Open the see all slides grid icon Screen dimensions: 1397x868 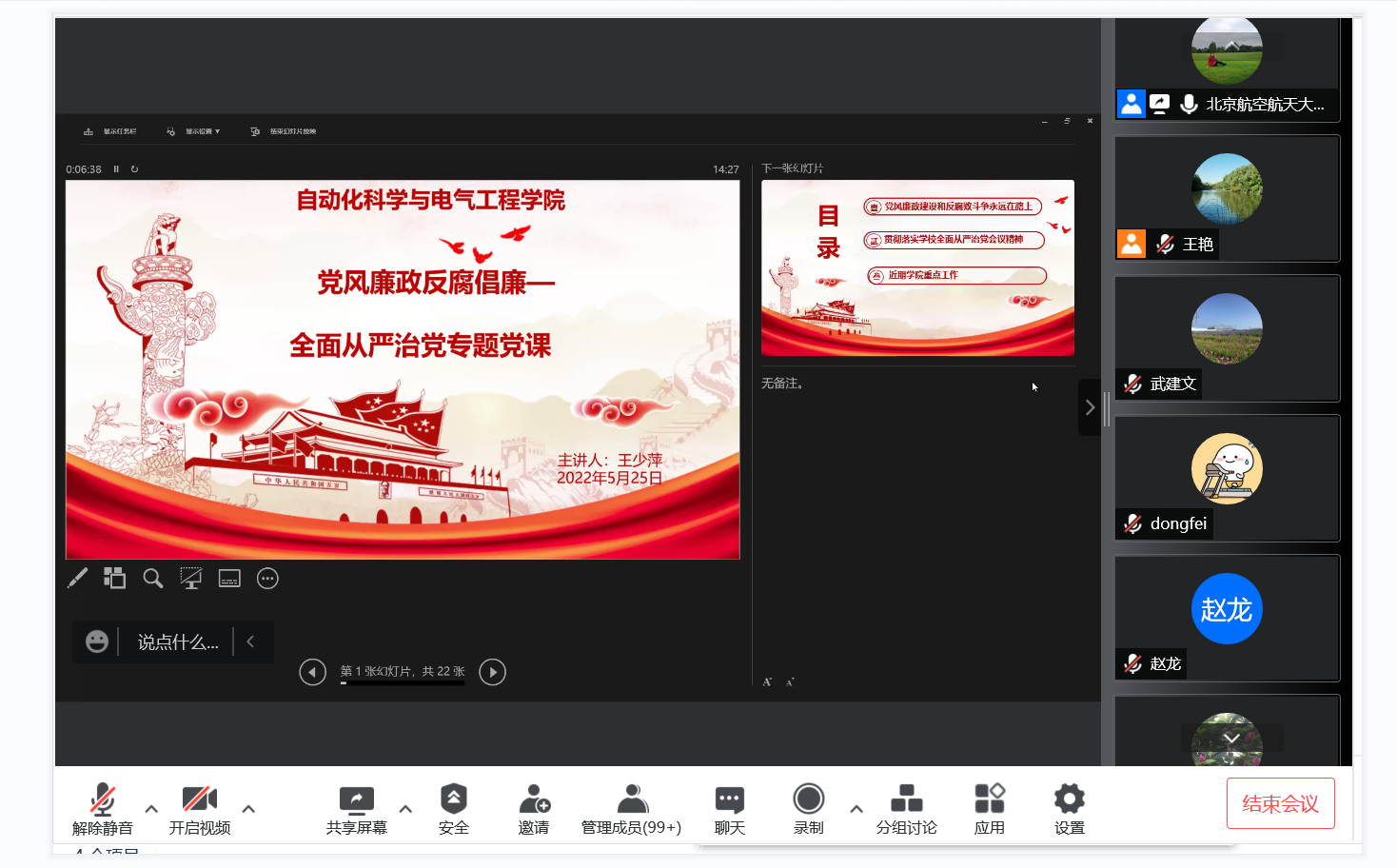(x=115, y=578)
